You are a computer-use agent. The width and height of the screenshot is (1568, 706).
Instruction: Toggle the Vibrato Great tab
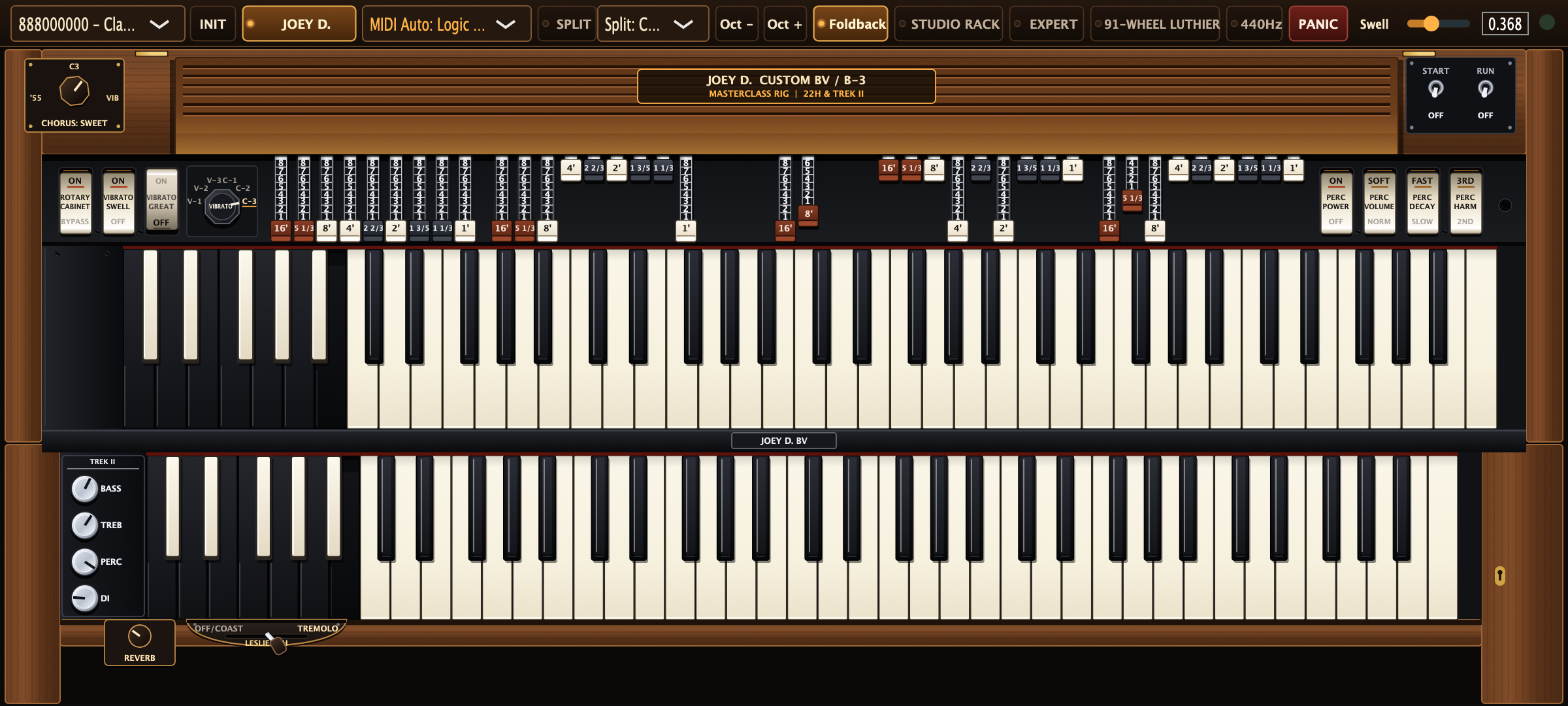click(161, 201)
